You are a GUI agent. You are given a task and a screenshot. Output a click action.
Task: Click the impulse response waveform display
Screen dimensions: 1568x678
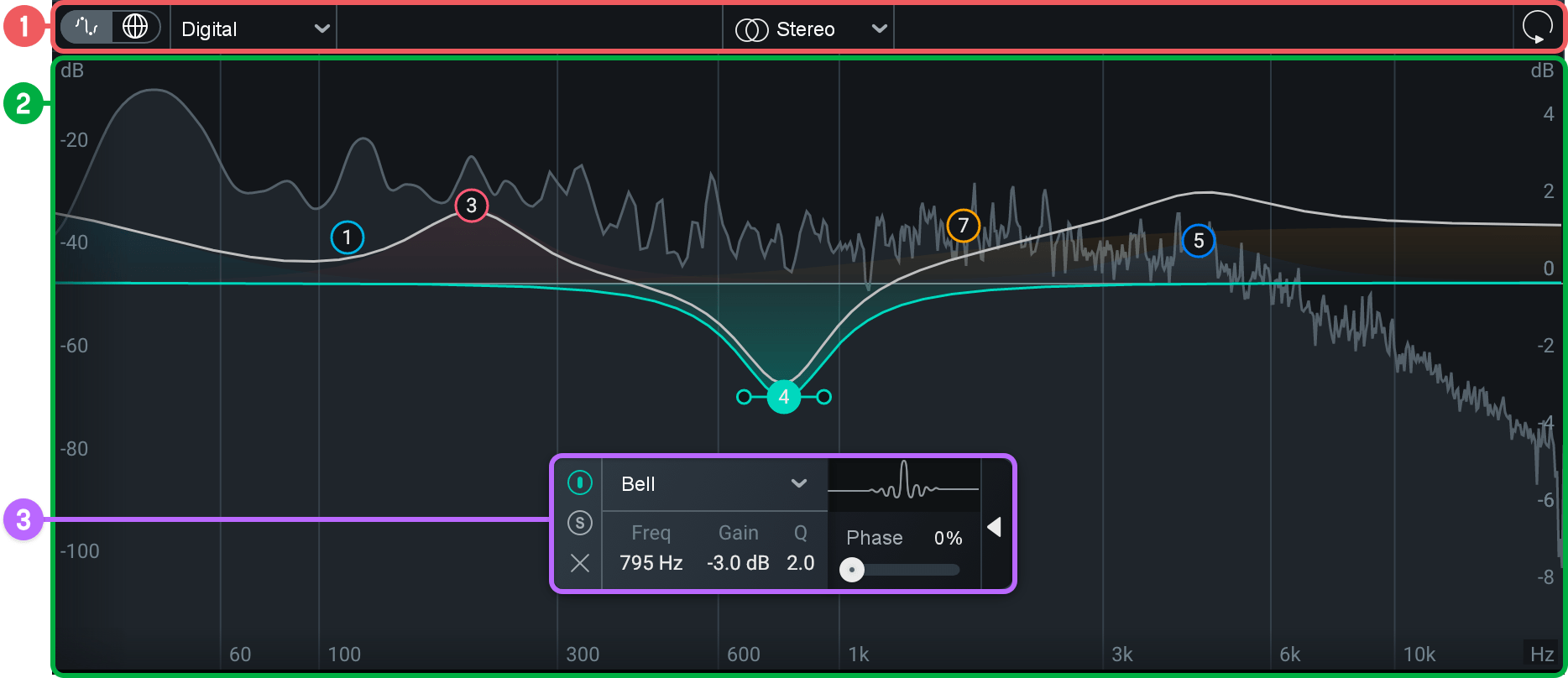[x=903, y=484]
